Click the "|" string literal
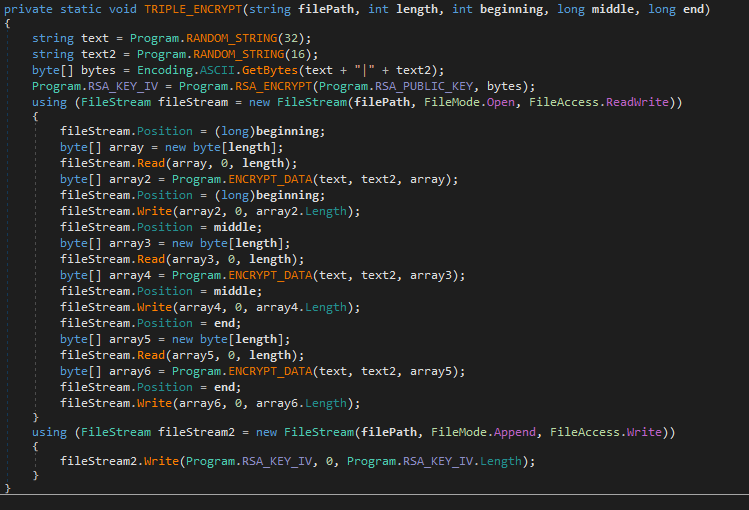Viewport: 749px width, 510px height. click(365, 70)
